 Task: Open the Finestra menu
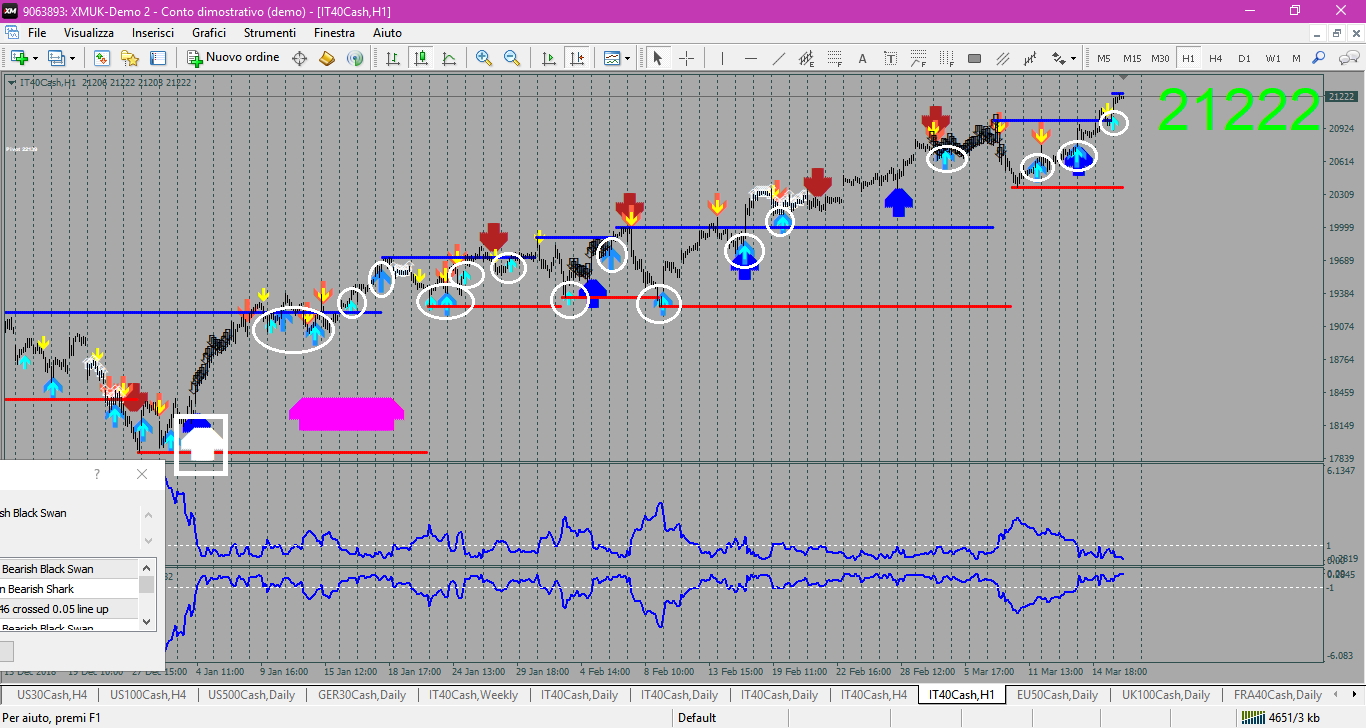click(x=334, y=33)
